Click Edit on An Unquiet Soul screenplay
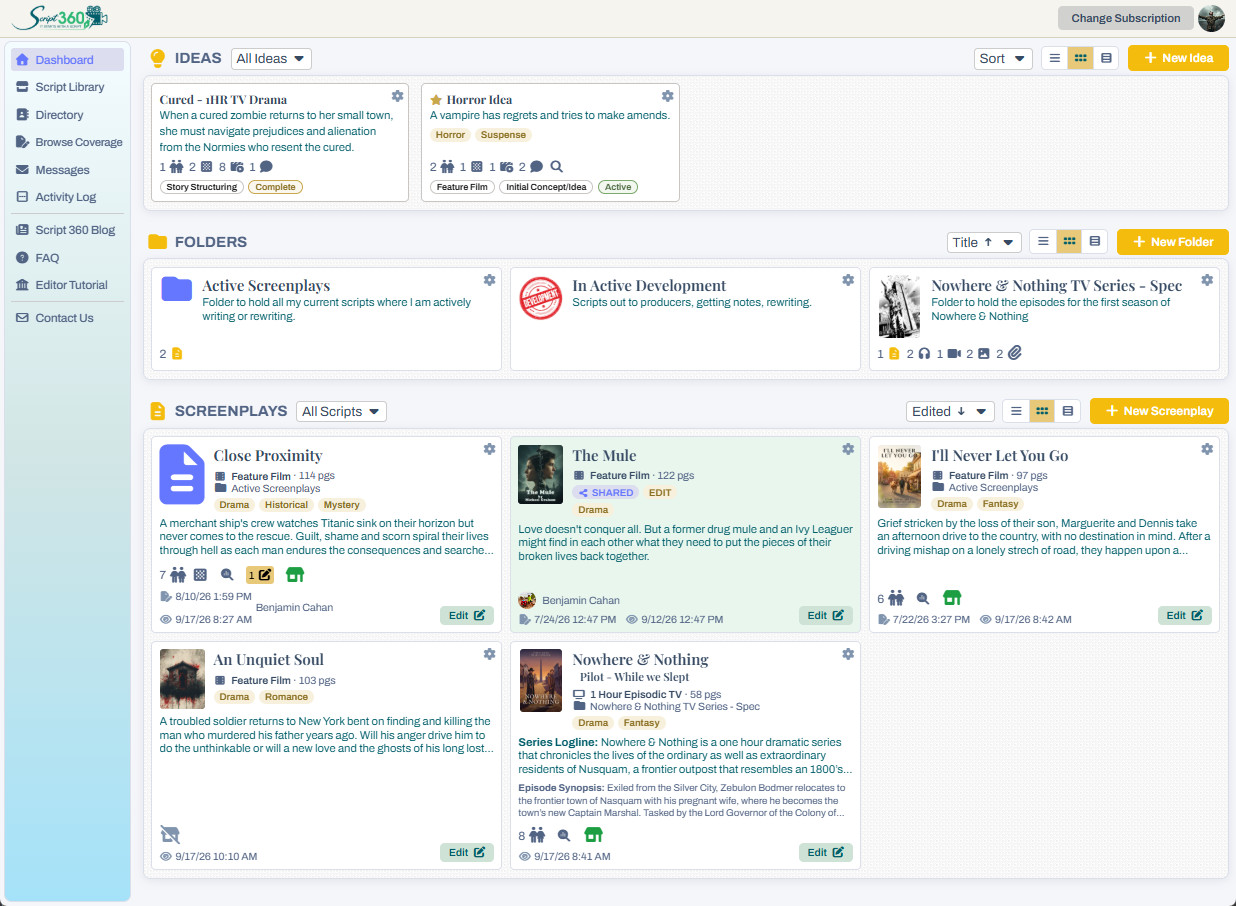 click(467, 852)
